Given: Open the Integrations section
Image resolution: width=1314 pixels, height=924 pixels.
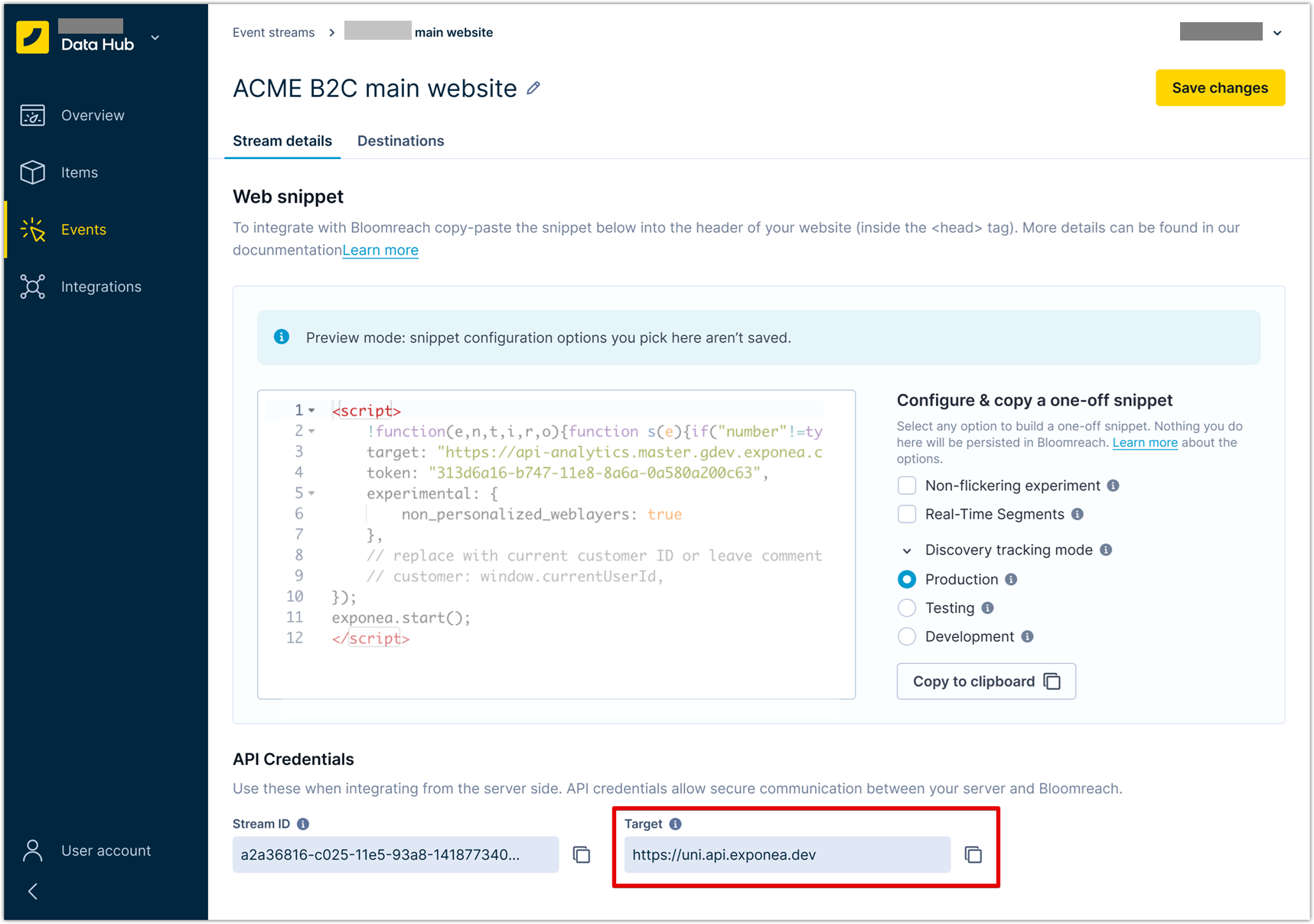Looking at the screenshot, I should click(x=101, y=287).
